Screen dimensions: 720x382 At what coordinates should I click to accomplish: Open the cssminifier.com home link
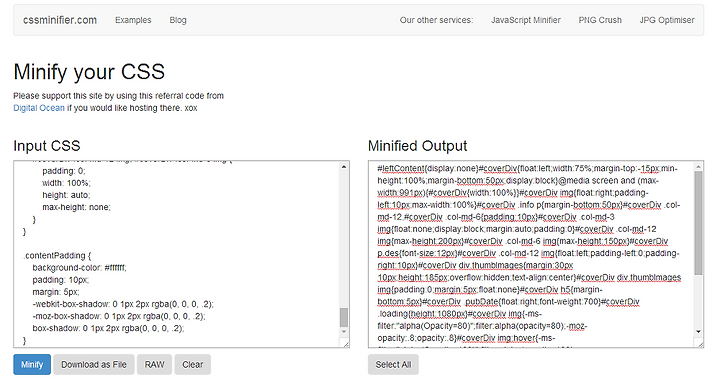[x=60, y=20]
